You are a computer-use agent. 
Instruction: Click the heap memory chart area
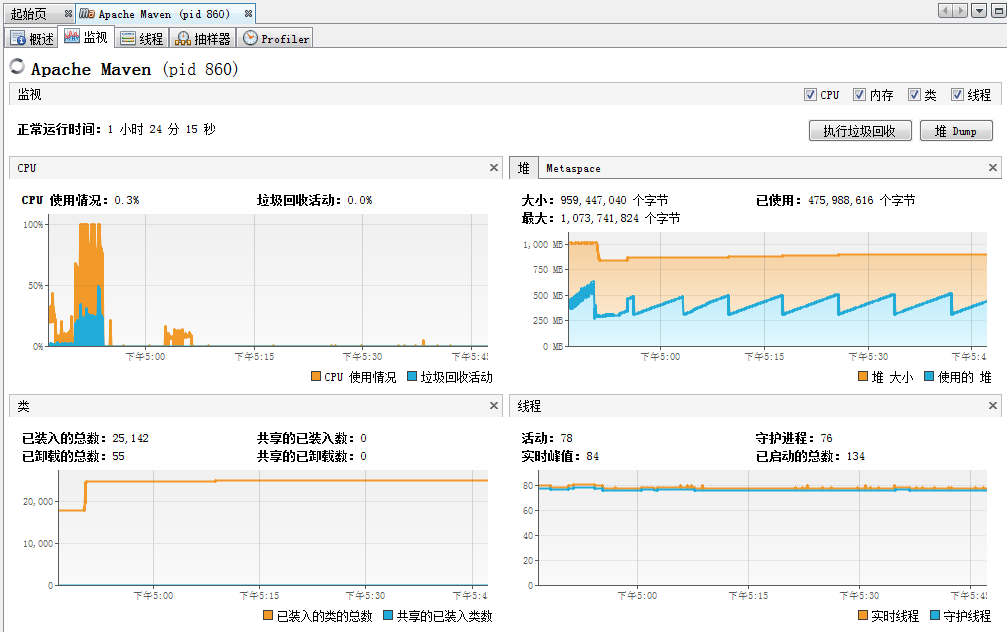coord(778,290)
